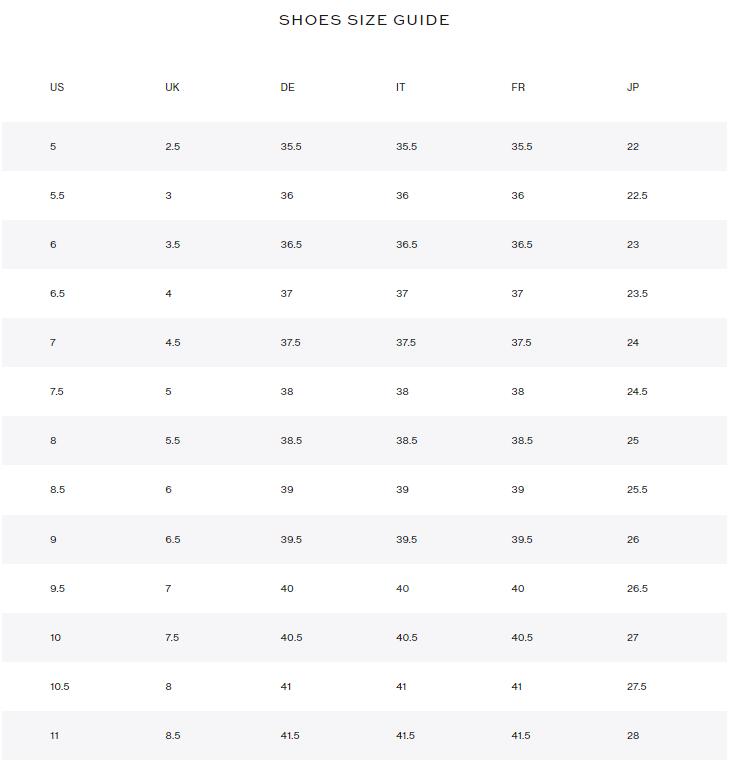Click JP size 24 value

click(633, 342)
